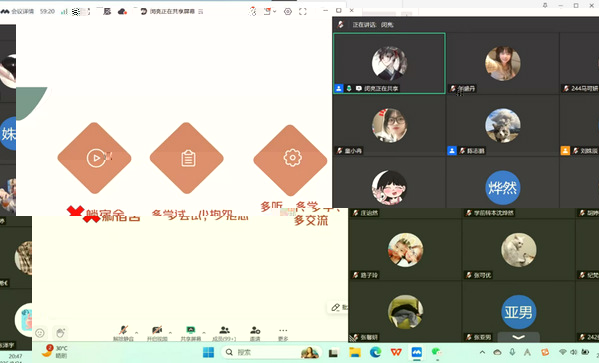Image resolution: width=599 pixels, height=363 pixels.
Task: Start sharing with the 共享屏幕 button
Action: point(191,333)
